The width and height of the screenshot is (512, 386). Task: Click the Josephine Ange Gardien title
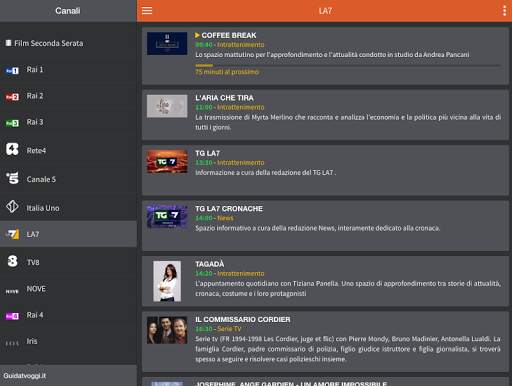tap(291, 383)
